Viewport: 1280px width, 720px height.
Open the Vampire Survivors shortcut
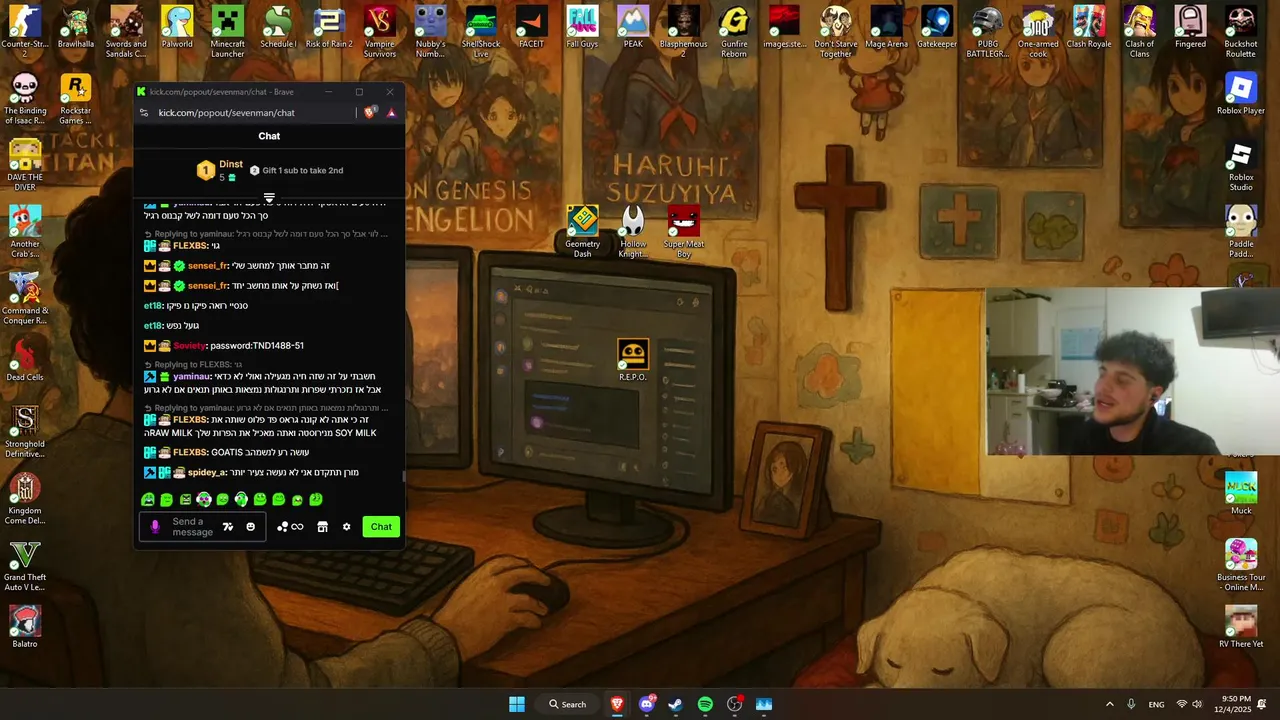click(380, 31)
